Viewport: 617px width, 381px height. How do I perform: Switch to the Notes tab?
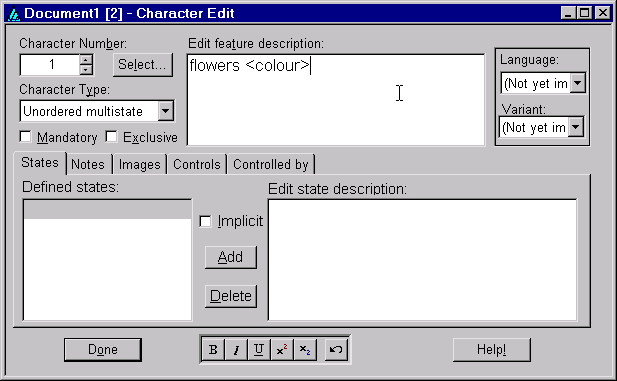point(88,164)
